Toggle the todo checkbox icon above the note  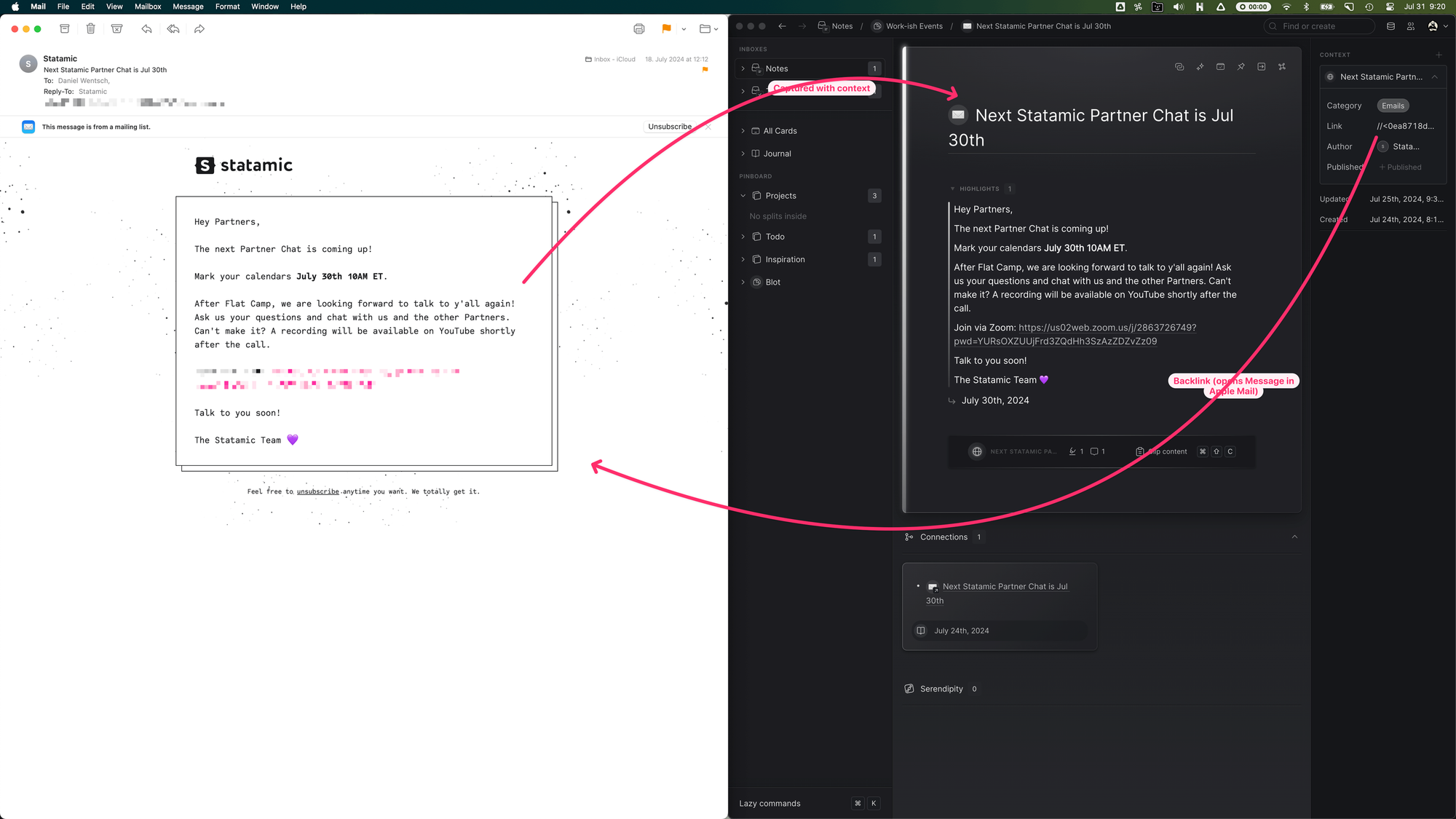pos(1221,66)
